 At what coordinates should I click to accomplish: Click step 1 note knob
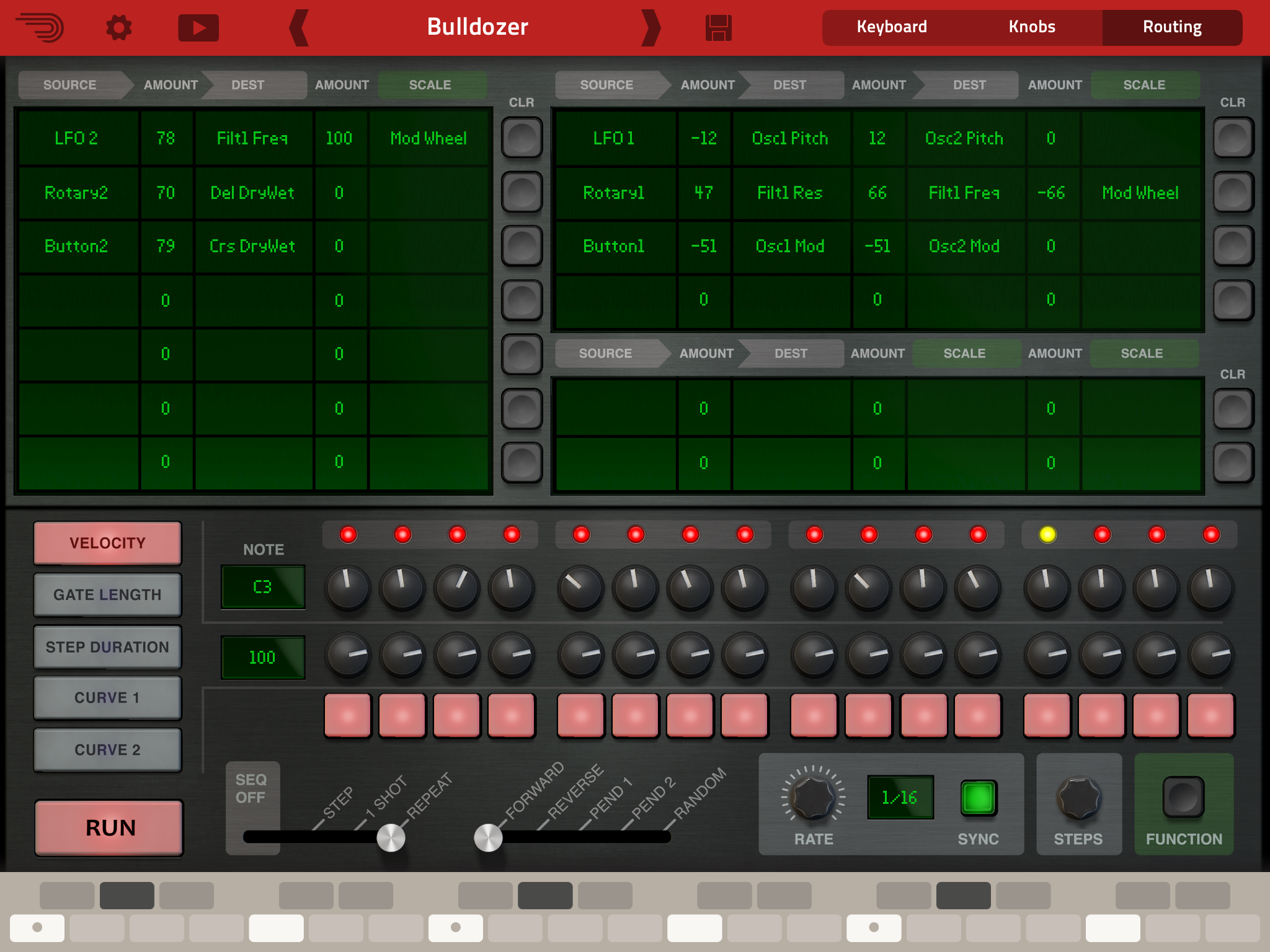348,587
